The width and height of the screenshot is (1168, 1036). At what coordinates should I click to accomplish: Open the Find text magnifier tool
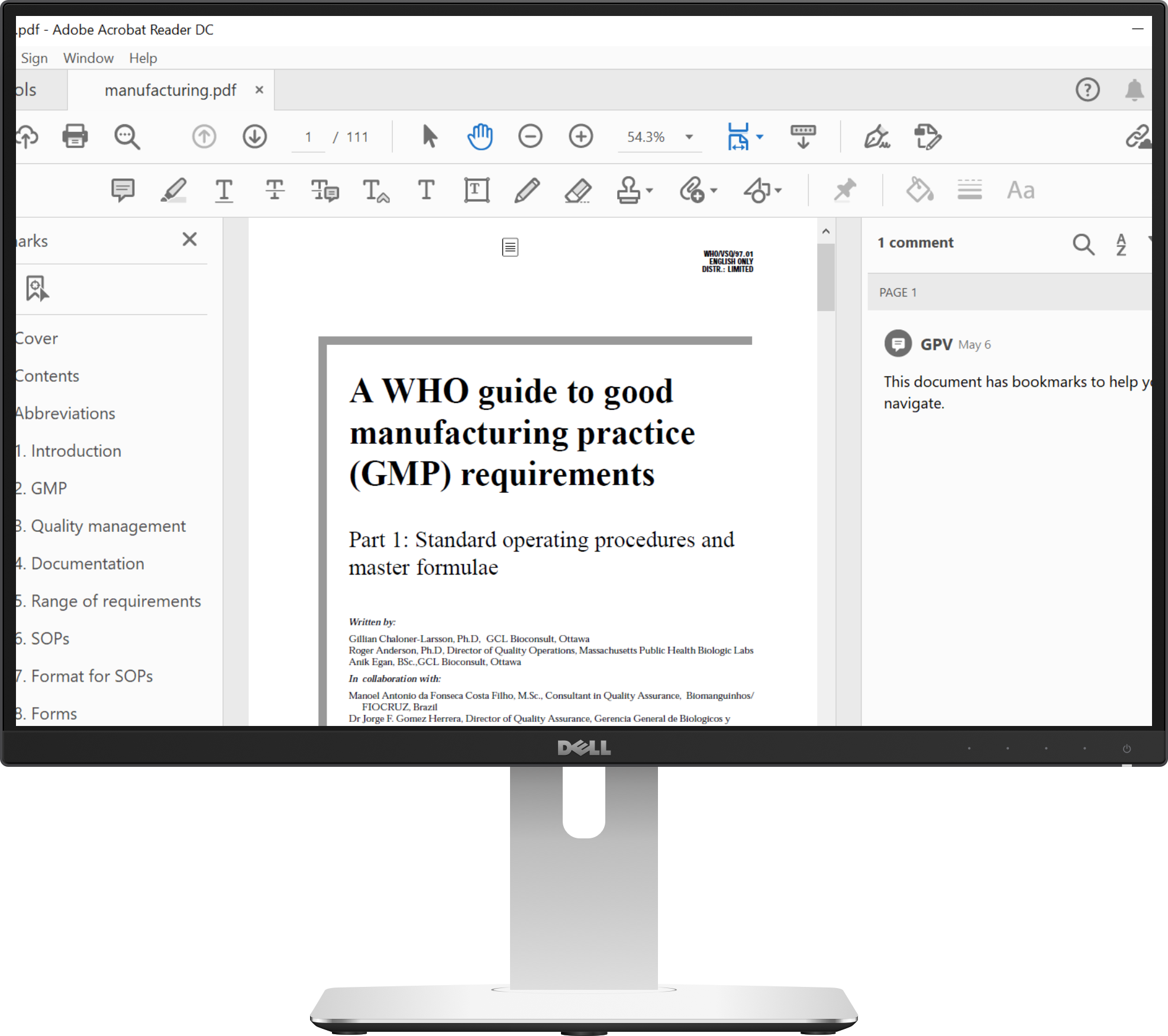tap(127, 137)
